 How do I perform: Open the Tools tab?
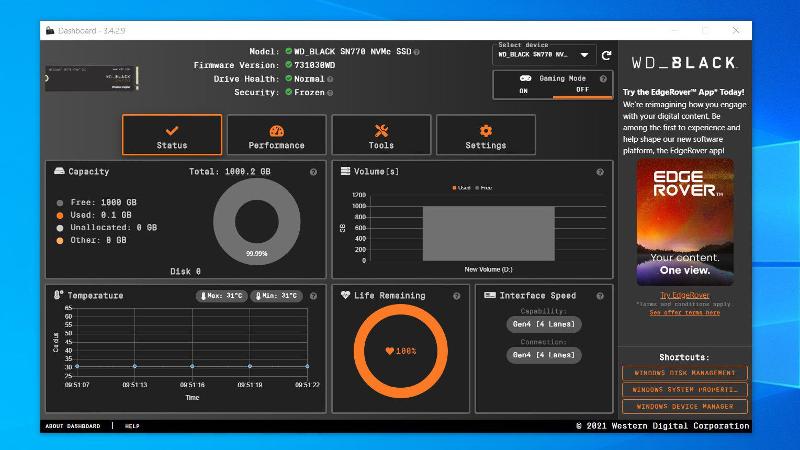(x=381, y=135)
